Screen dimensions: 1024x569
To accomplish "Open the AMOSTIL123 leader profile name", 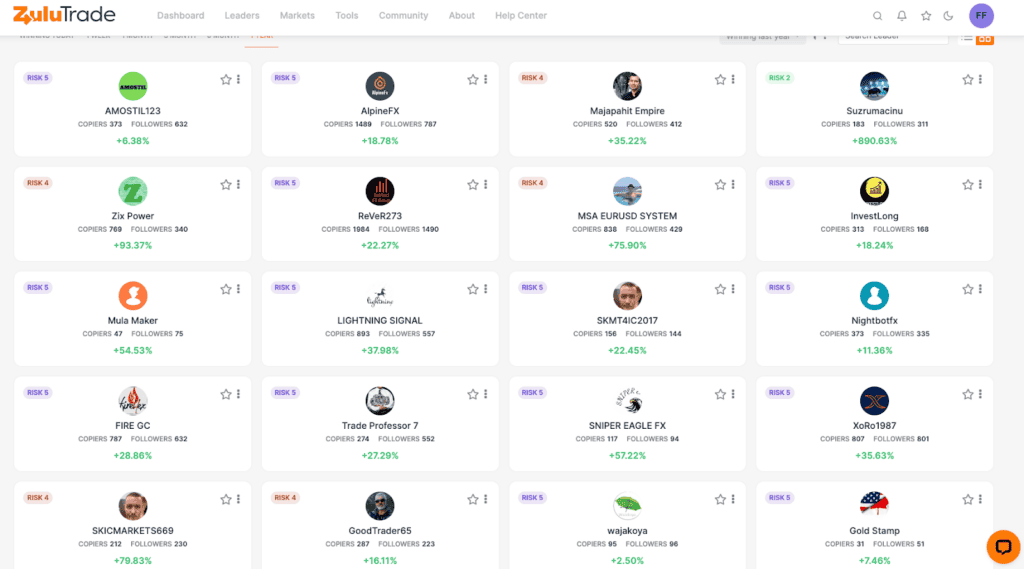I will click(133, 111).
